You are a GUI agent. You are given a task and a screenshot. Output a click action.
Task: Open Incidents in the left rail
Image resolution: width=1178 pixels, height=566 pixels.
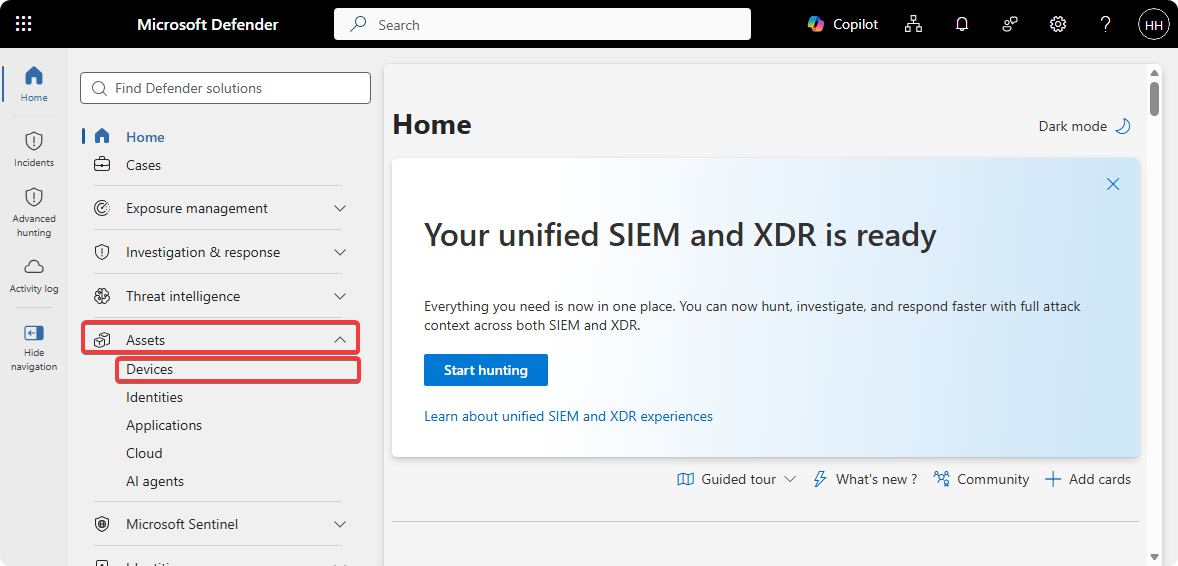tap(34, 149)
